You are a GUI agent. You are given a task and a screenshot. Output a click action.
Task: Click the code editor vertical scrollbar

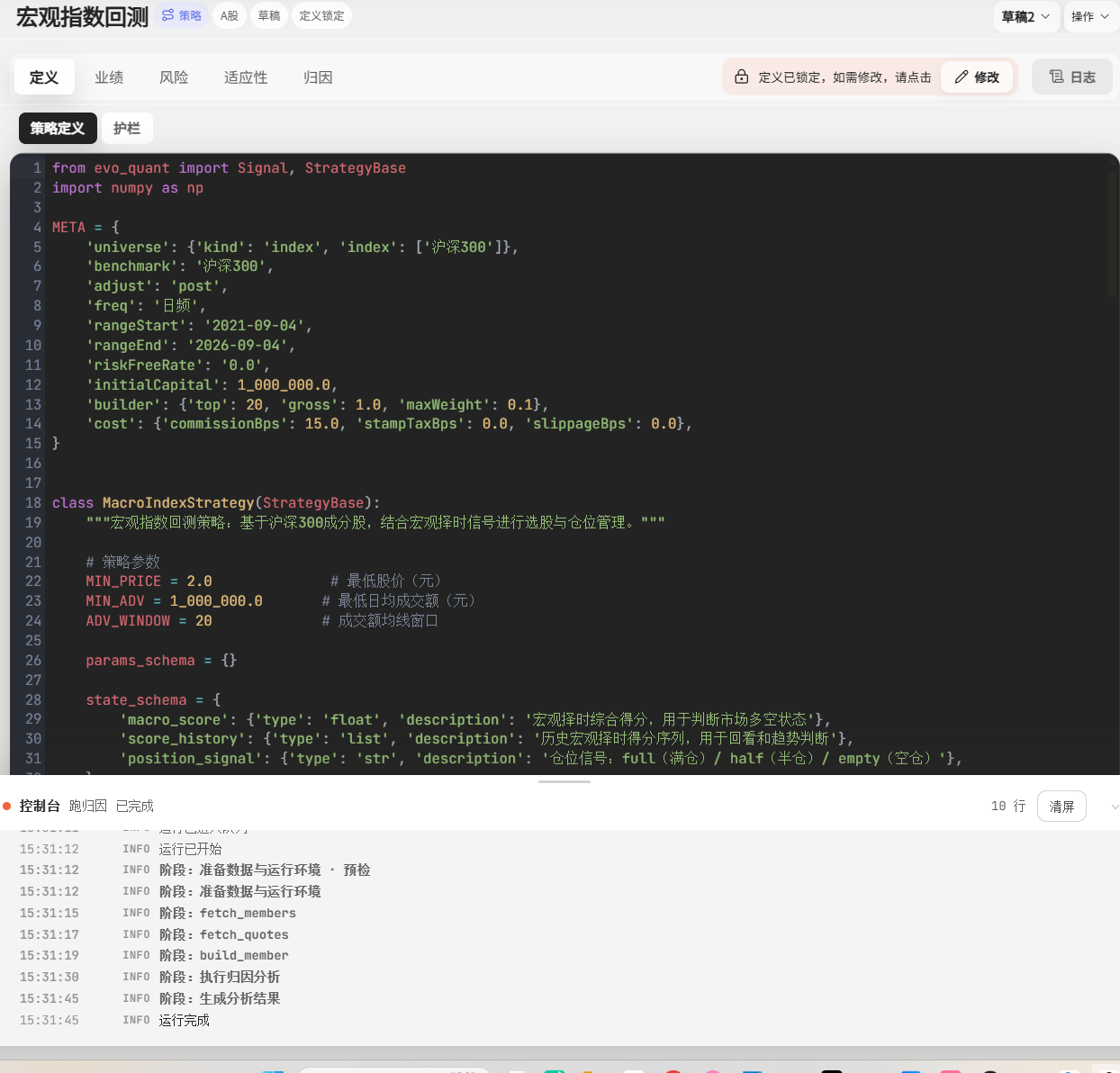pyautogui.click(x=1114, y=234)
